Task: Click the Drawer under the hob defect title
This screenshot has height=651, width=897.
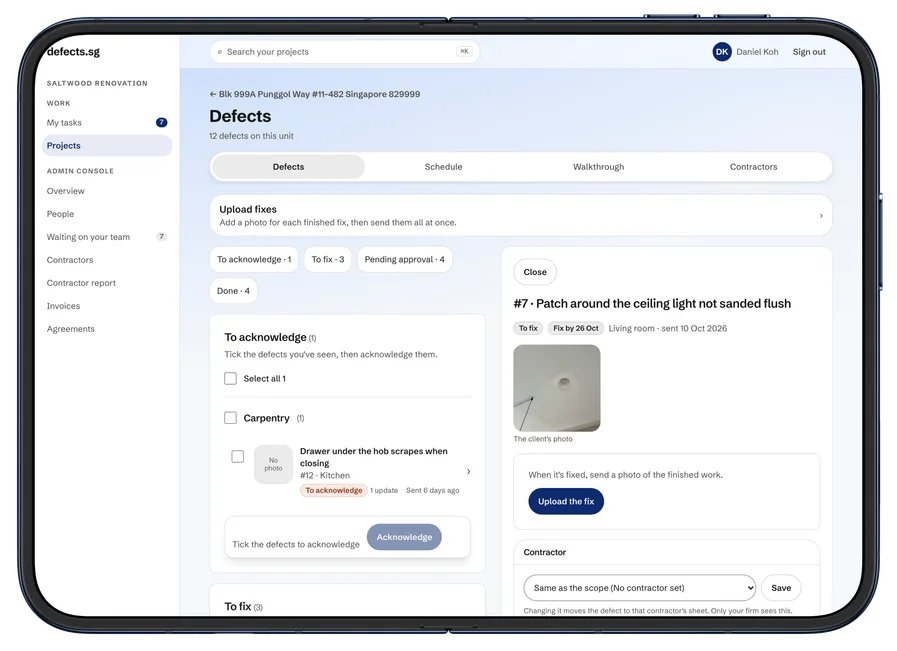Action: [374, 457]
